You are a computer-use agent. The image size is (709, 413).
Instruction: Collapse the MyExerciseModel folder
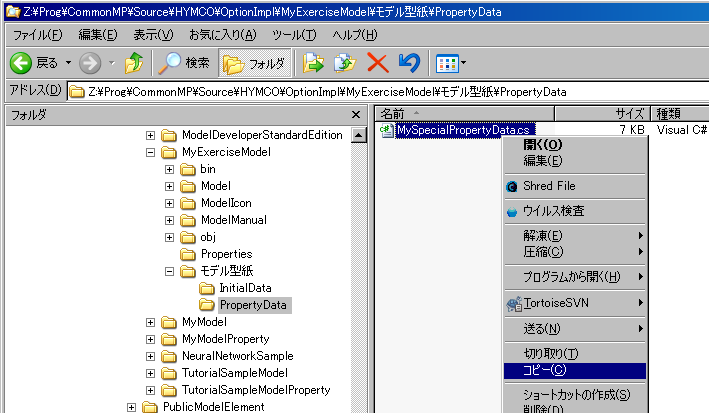coord(151,152)
